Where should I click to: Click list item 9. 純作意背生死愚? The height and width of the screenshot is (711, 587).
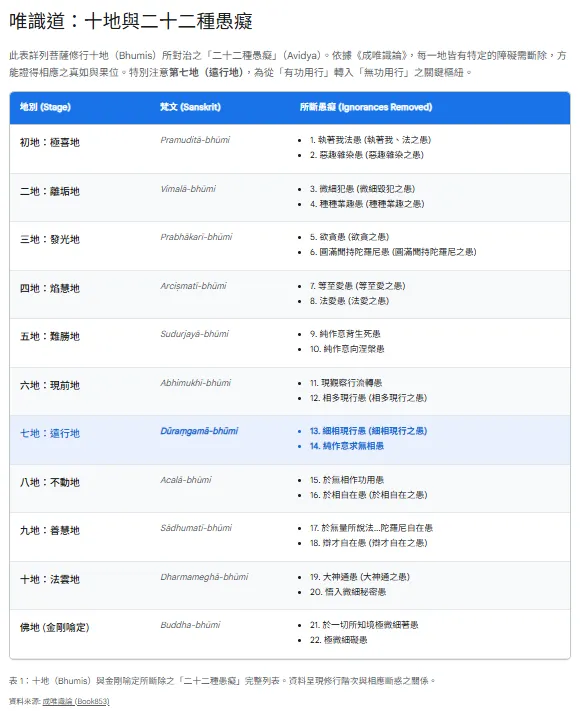(x=345, y=334)
